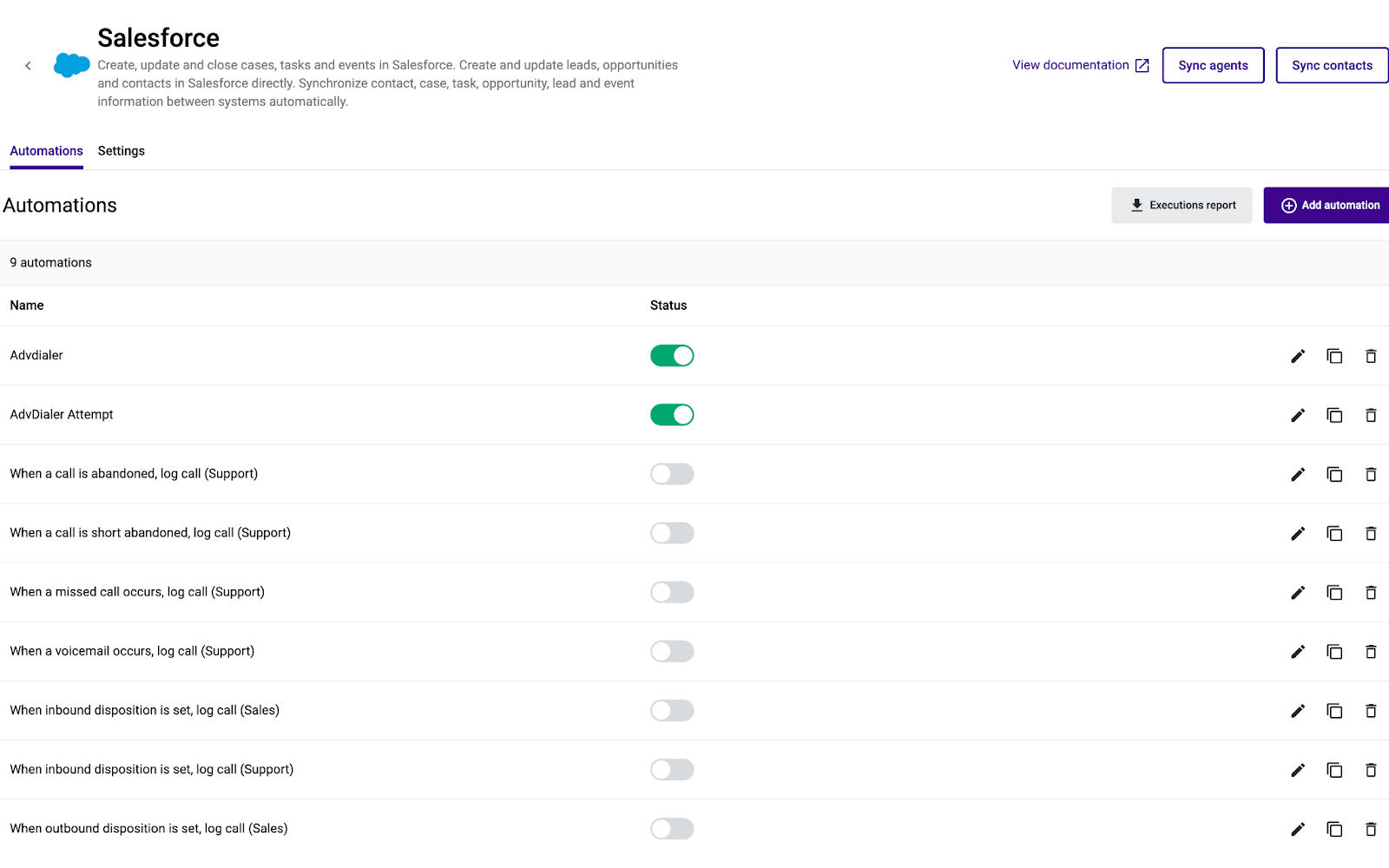Disable the Advdialer automation toggle
Image resolution: width=1389 pixels, height=868 pixels.
pos(672,356)
